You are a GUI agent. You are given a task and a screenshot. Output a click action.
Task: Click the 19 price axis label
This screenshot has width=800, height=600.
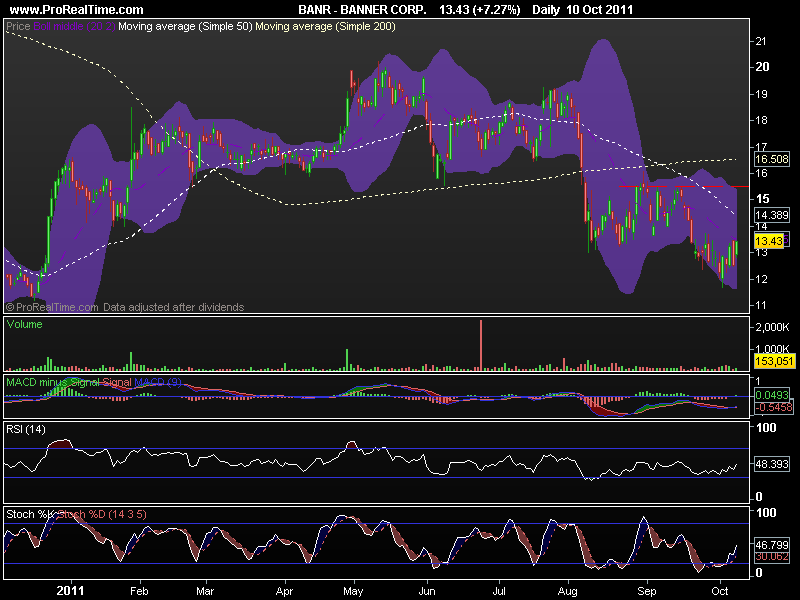click(x=761, y=94)
